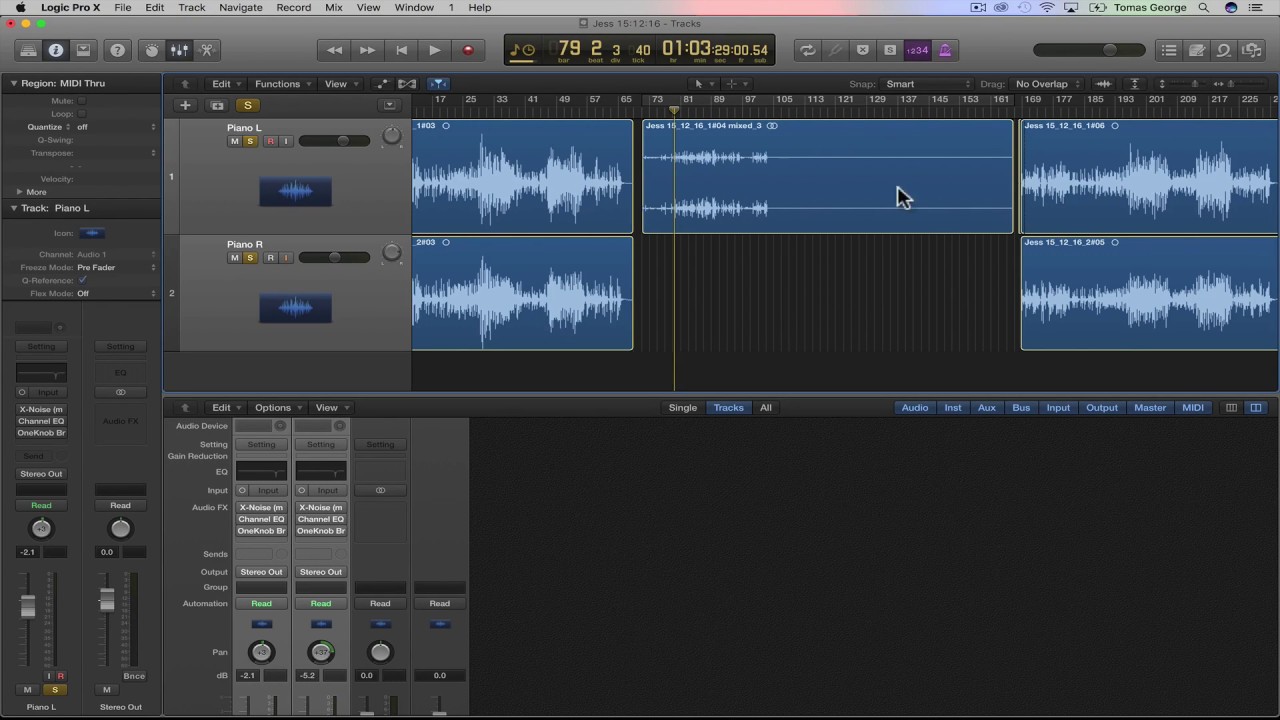Open List Editors icon
1280x720 pixels.
[1169, 50]
